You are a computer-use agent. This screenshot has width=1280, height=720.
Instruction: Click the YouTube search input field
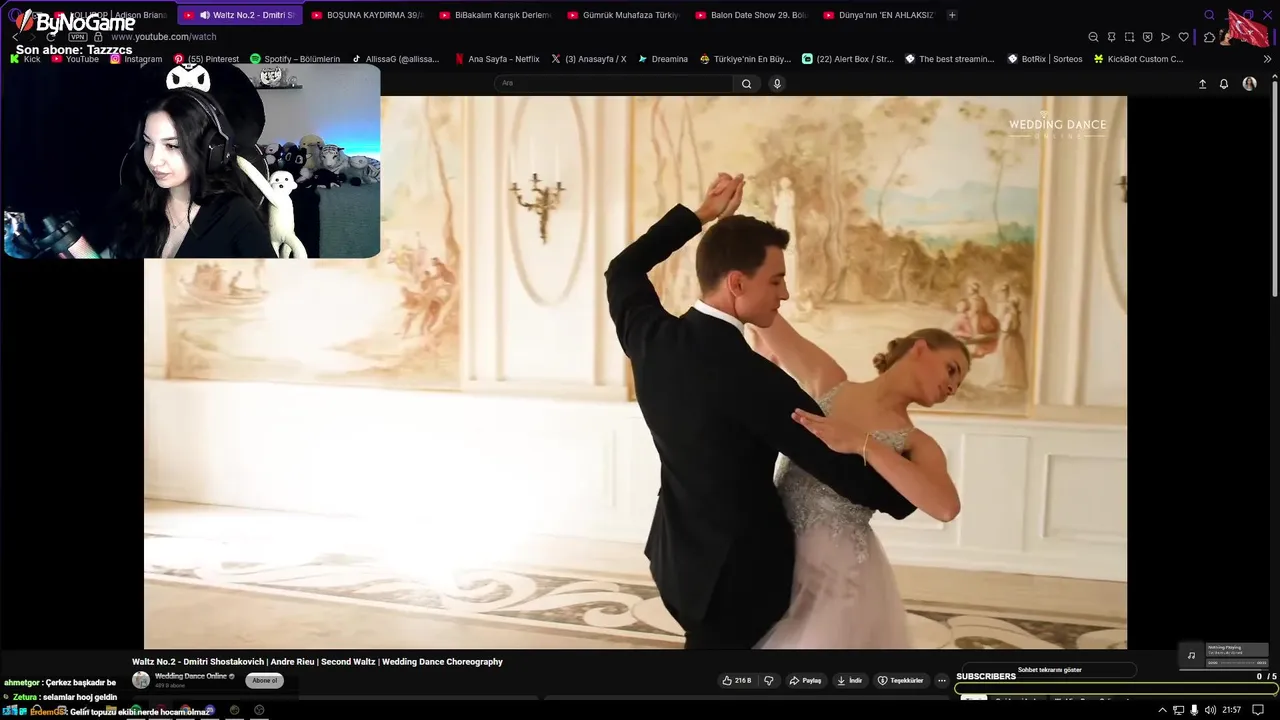click(x=613, y=83)
